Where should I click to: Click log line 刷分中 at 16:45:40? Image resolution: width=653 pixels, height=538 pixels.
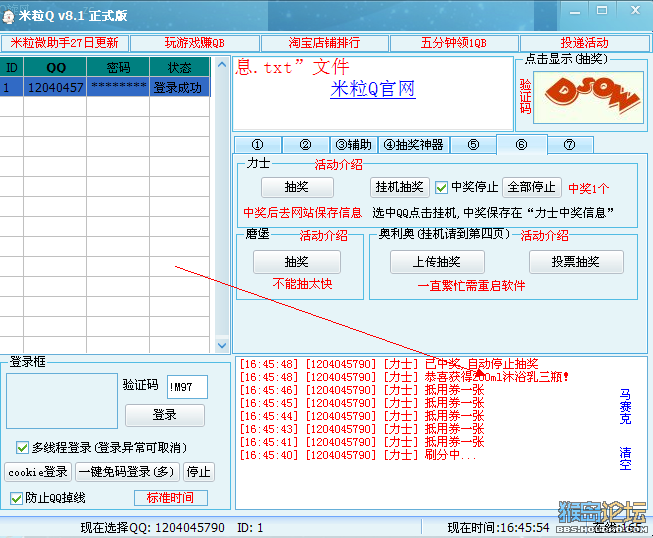[x=358, y=455]
